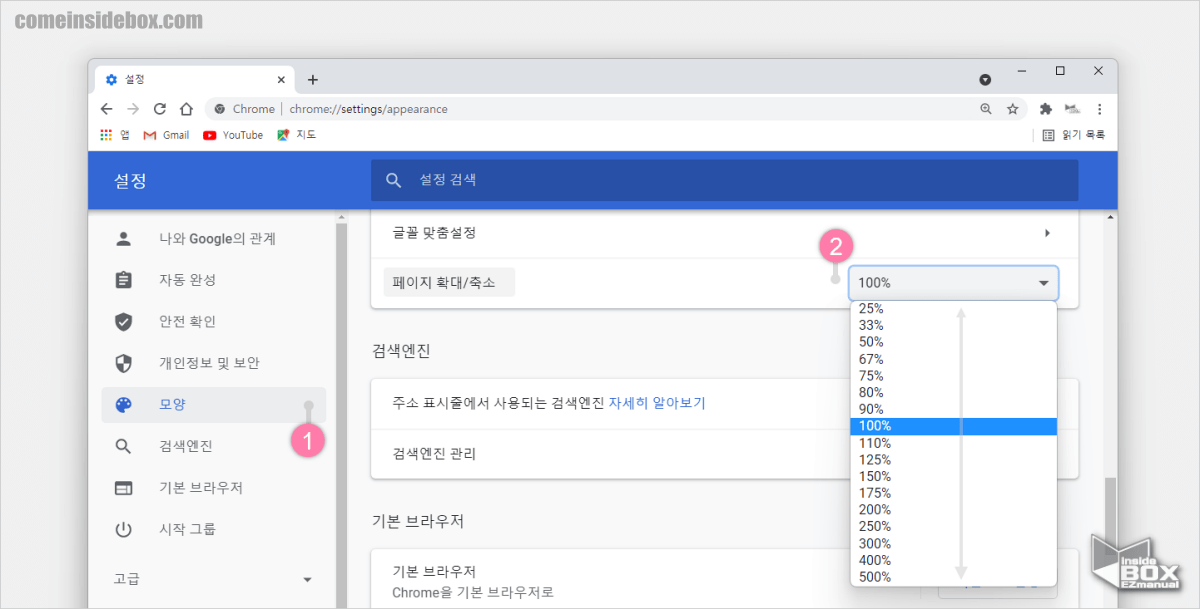Open the Extensions puzzle icon
Screen dimensions: 1200x609
tap(1046, 109)
